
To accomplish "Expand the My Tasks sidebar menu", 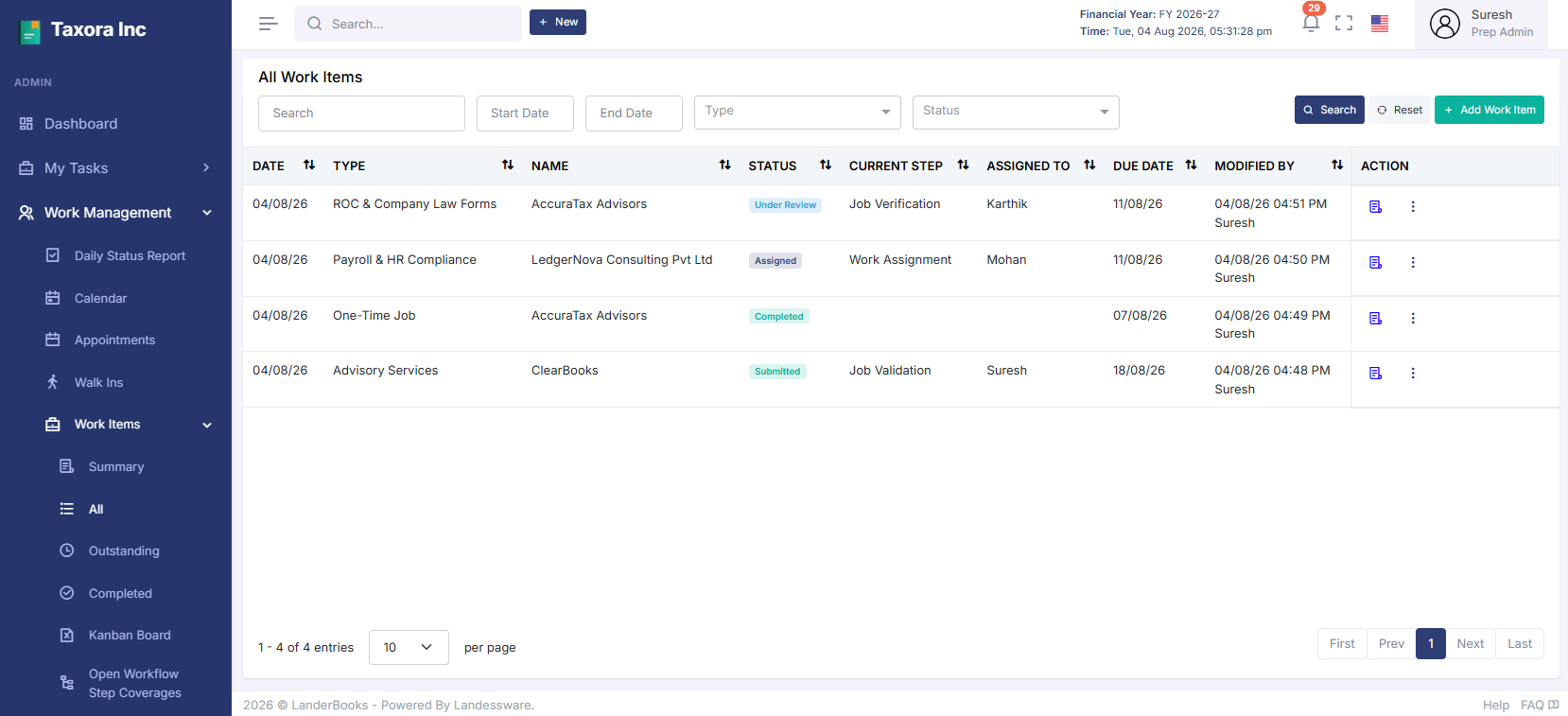I will click(115, 168).
